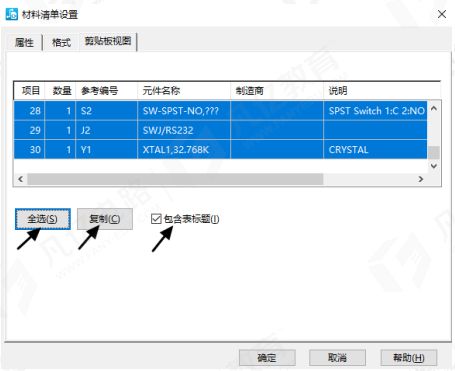Click item number 30
The width and height of the screenshot is (455, 371).
pyautogui.click(x=29, y=150)
